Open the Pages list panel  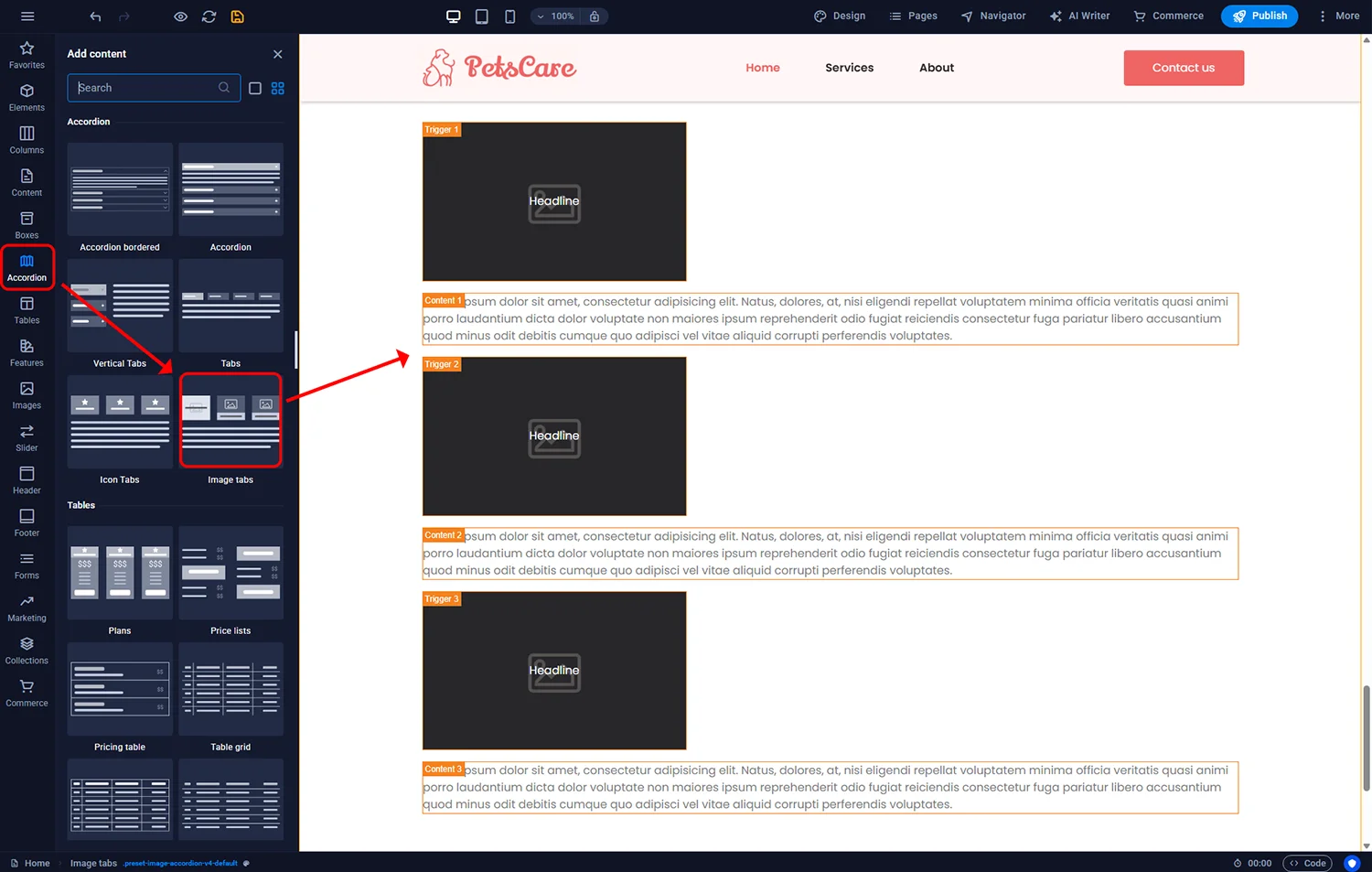pos(913,16)
